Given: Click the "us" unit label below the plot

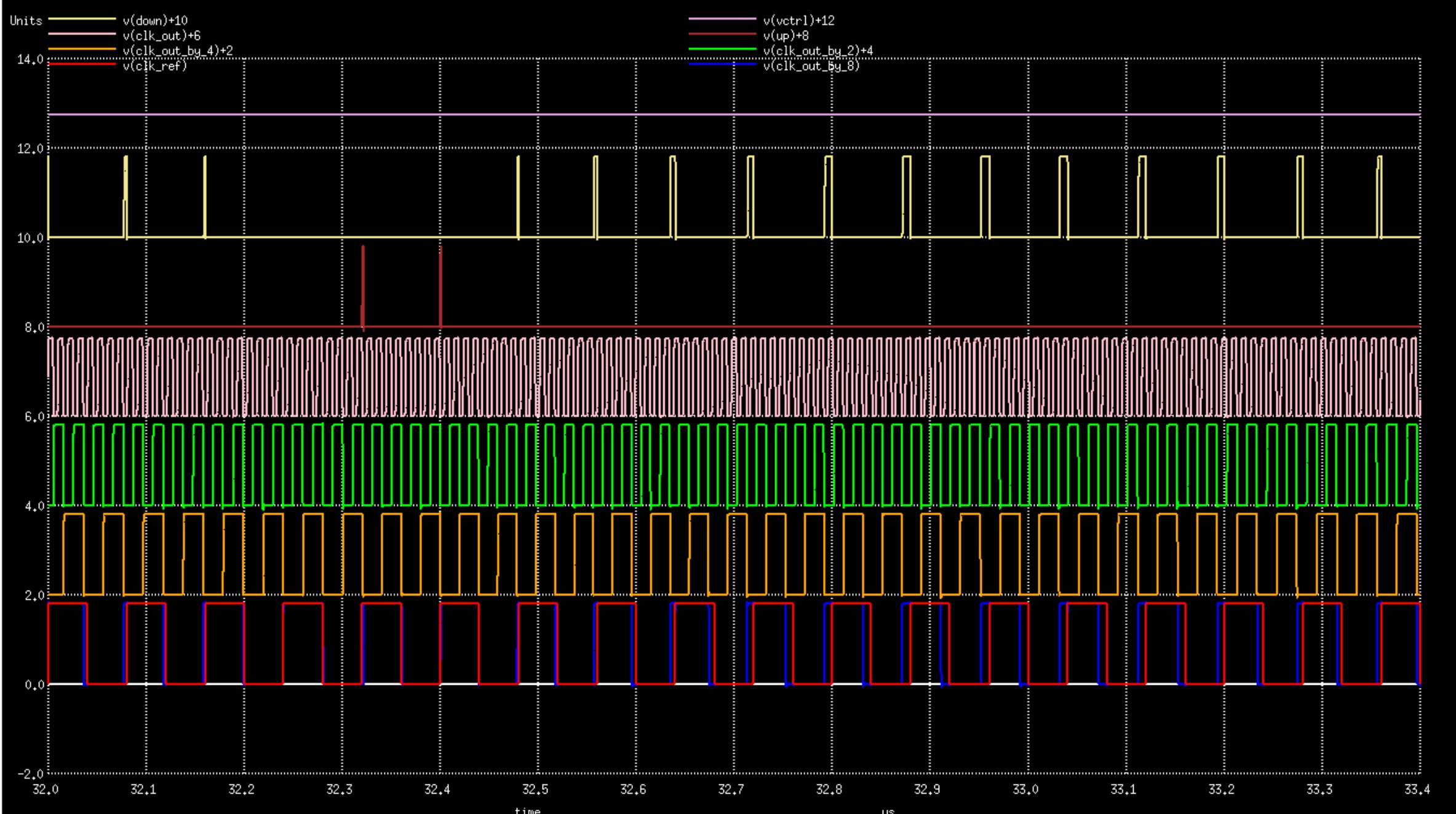Looking at the screenshot, I should point(887,810).
